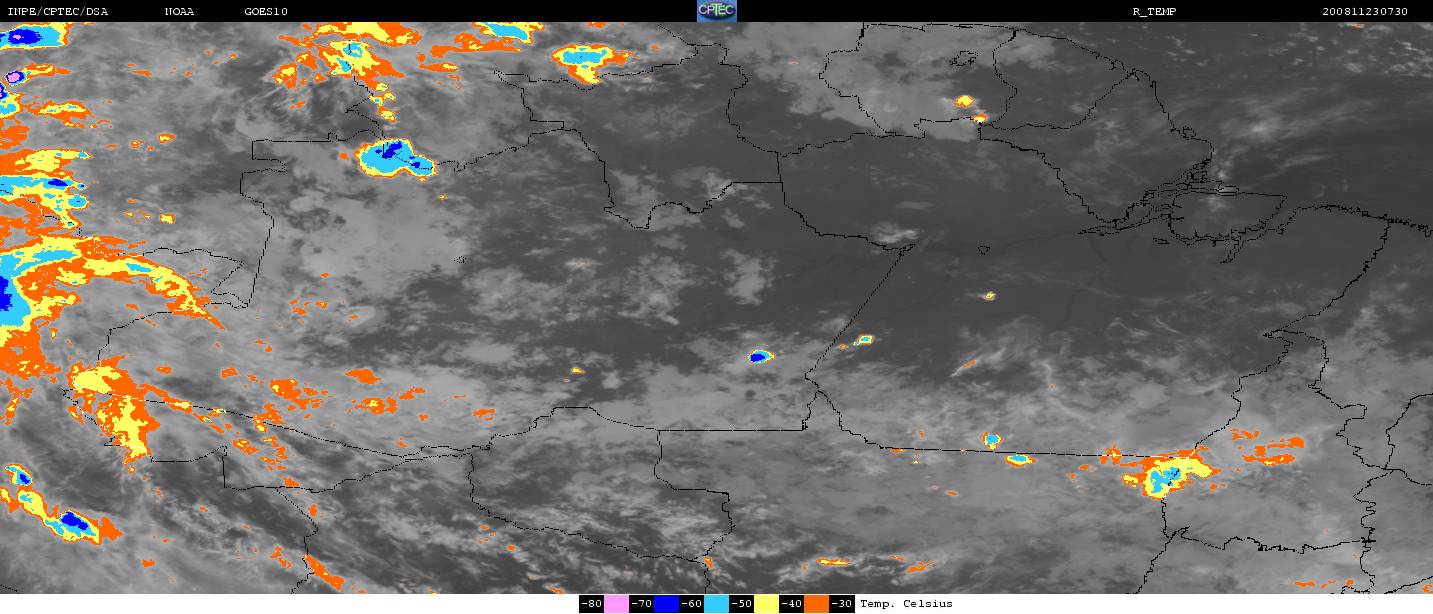Click the INPE/CPTEC/DSA header text

57,11
